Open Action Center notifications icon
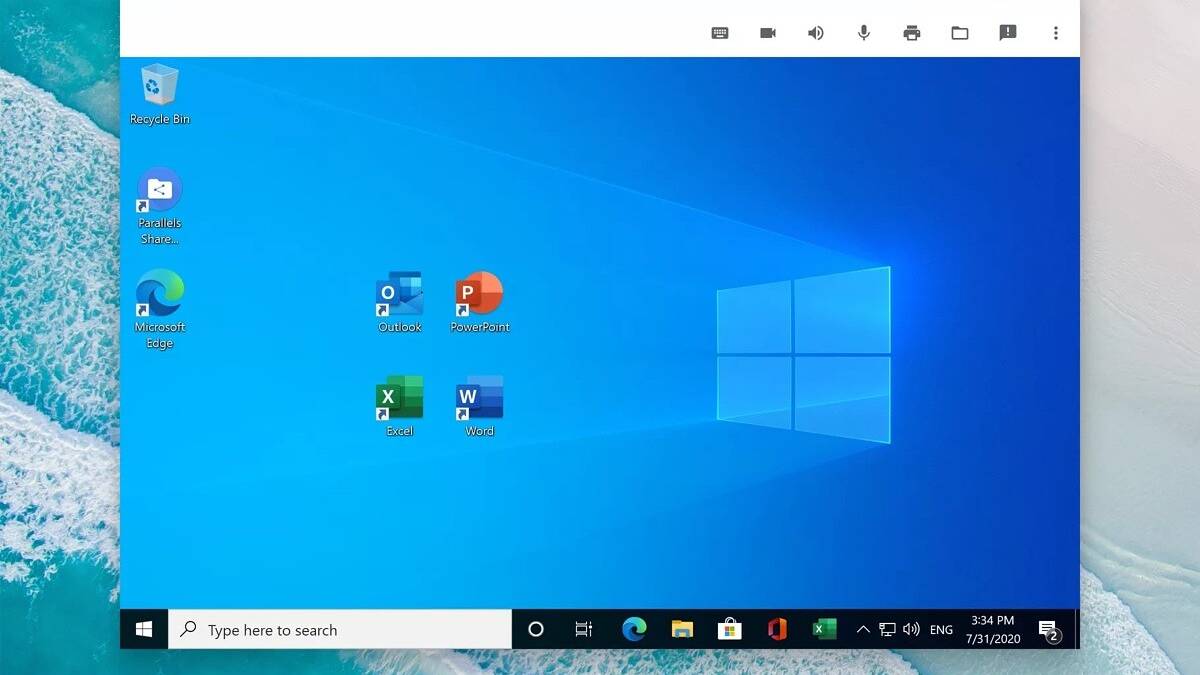Viewport: 1200px width, 675px height. point(1048,630)
